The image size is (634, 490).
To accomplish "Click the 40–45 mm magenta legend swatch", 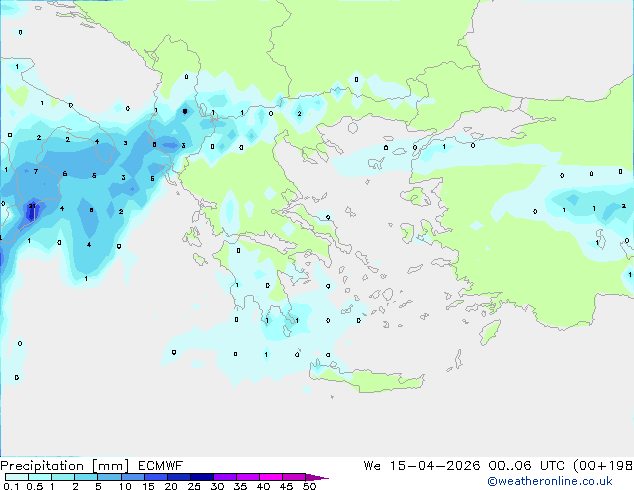I will click(x=271, y=477).
